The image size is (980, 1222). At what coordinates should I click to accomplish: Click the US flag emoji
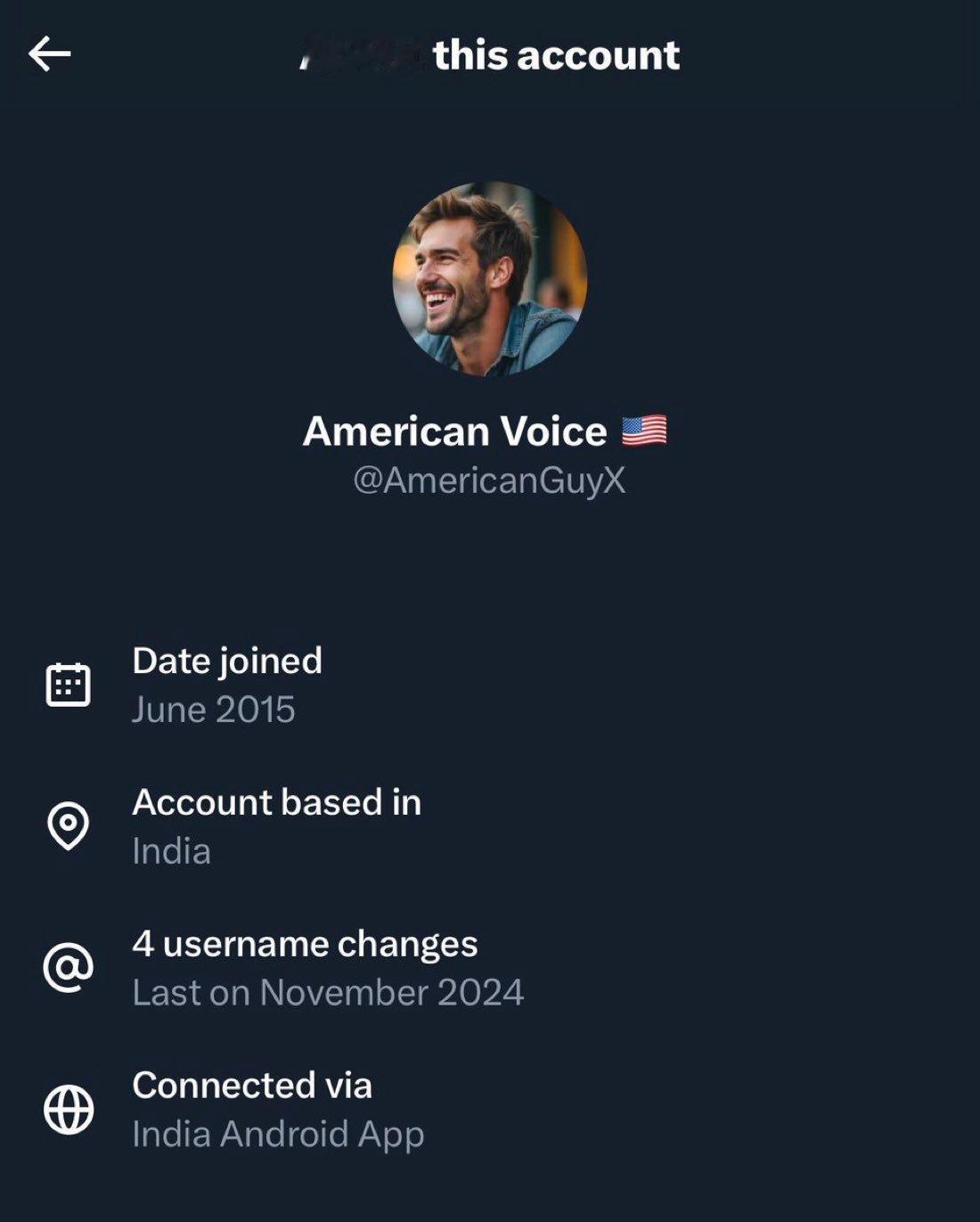tap(643, 431)
